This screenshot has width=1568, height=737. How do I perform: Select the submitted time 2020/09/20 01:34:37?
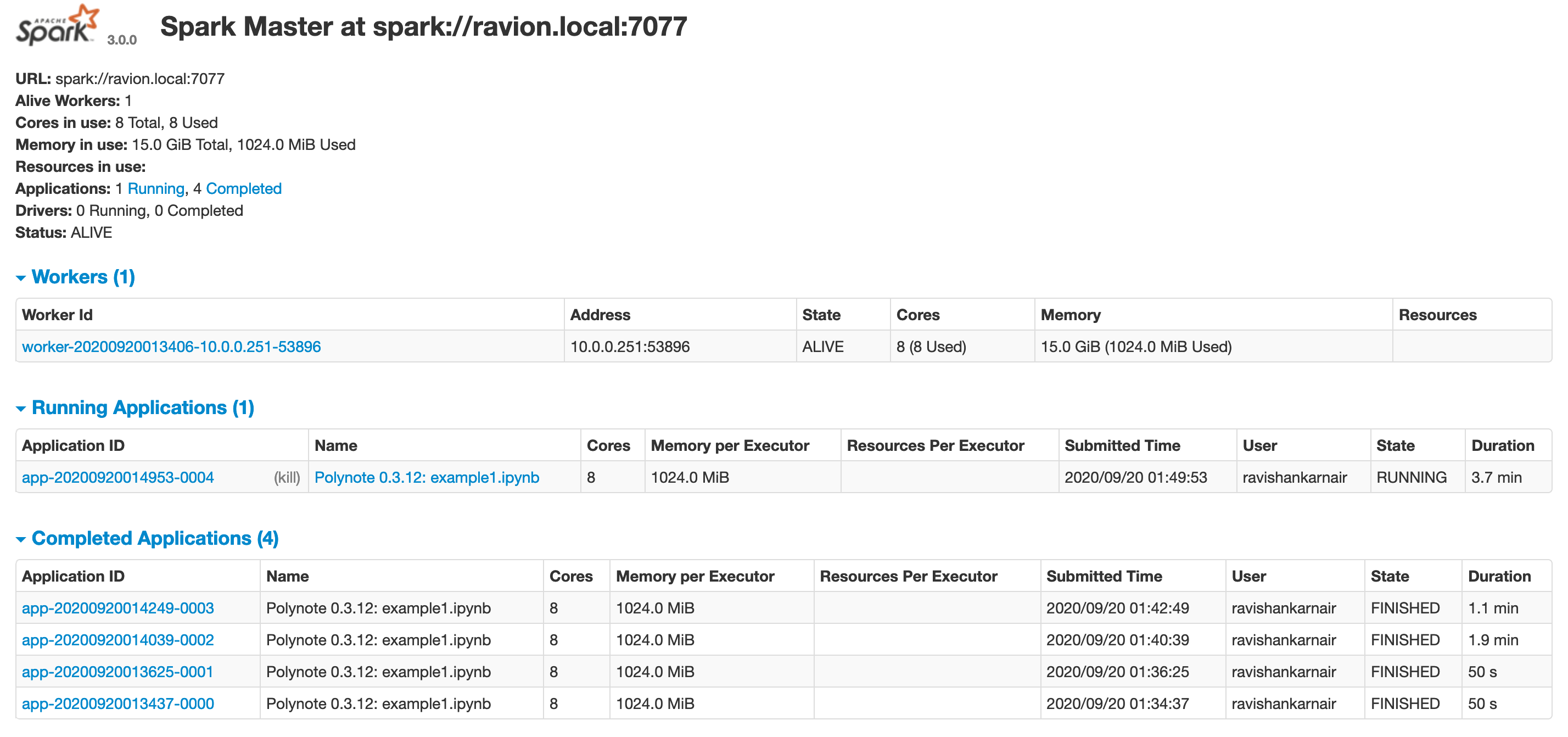pyautogui.click(x=1118, y=704)
